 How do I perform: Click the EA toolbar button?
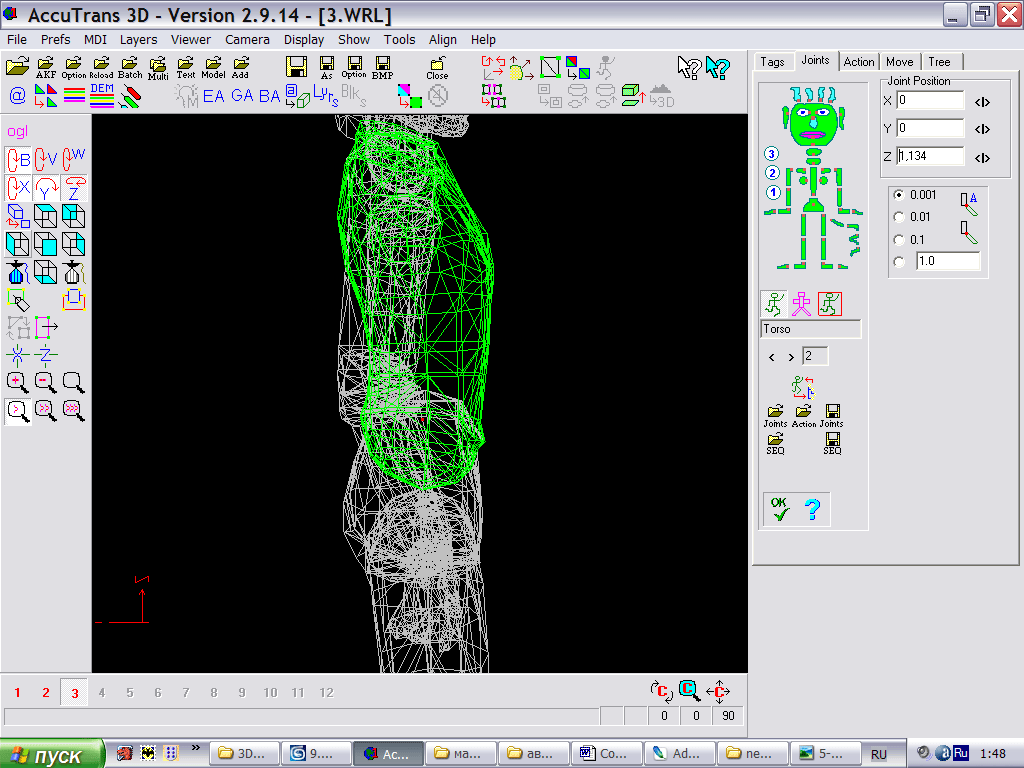214,96
